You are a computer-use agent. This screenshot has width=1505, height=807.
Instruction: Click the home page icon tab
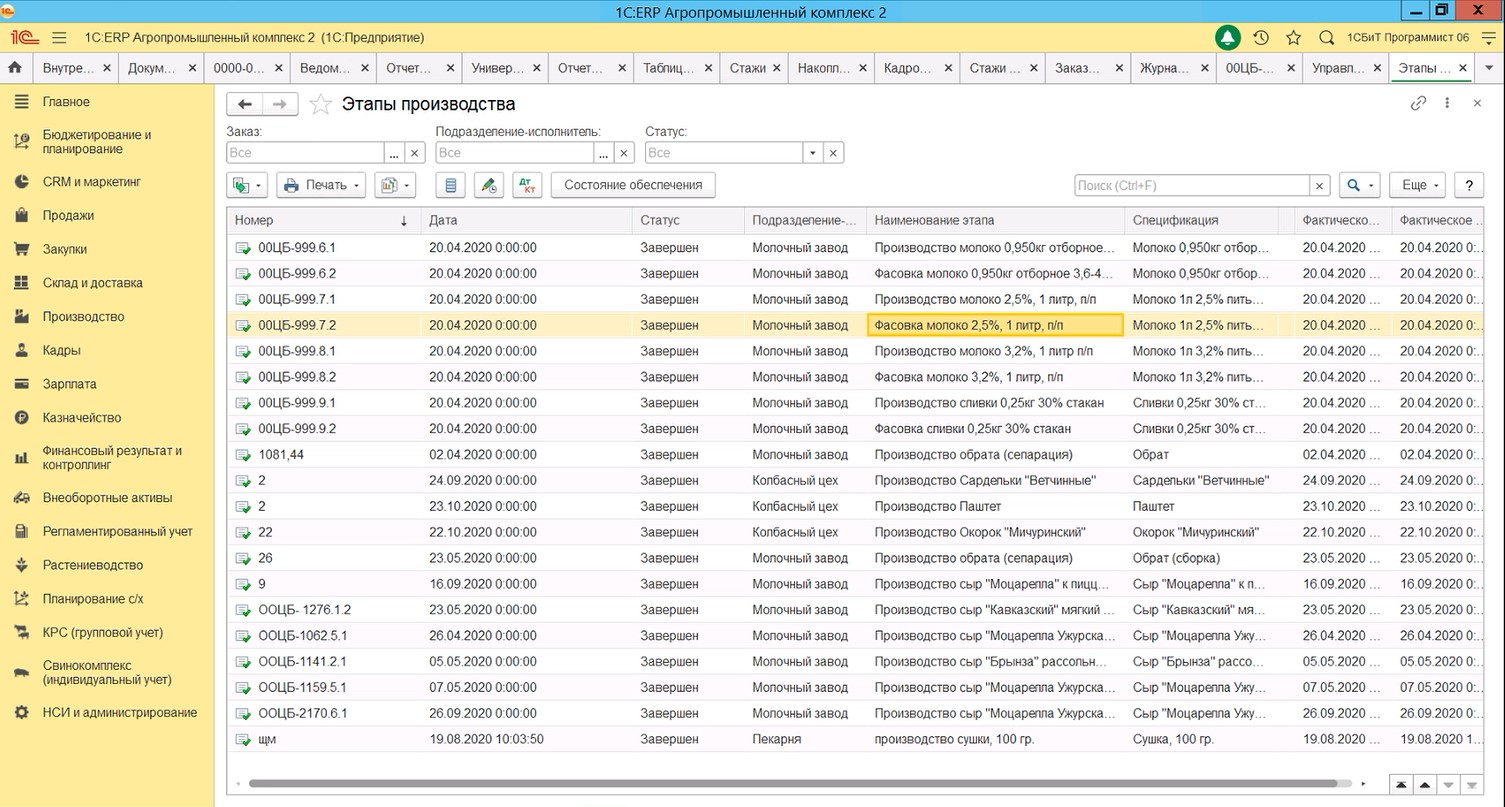[x=15, y=68]
